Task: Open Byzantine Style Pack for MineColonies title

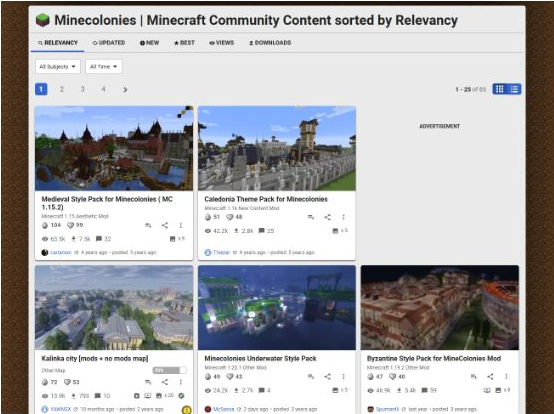Action: tap(434, 359)
